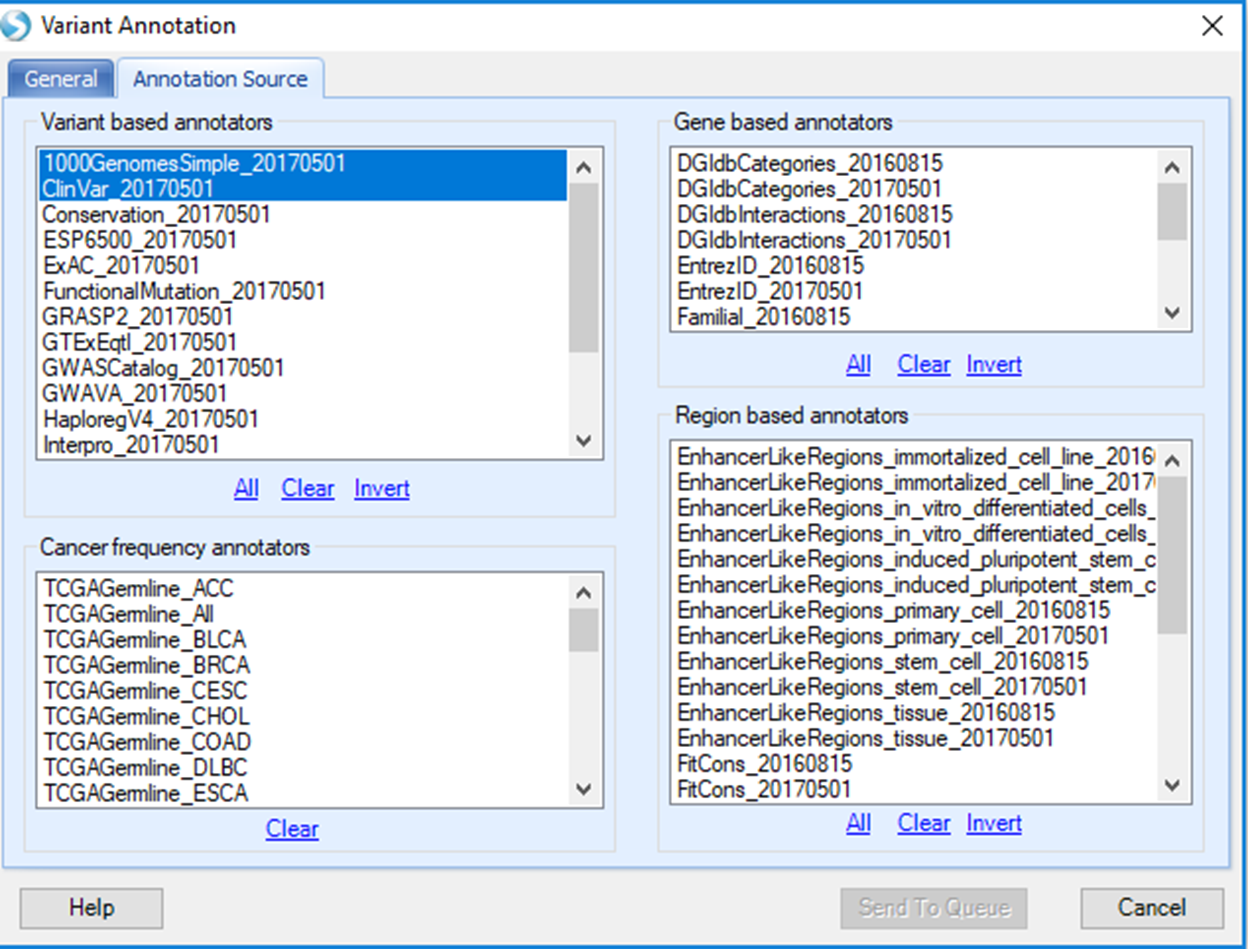Select HaploregV4_20170501 annotator
The image size is (1248, 949).
coord(303,419)
